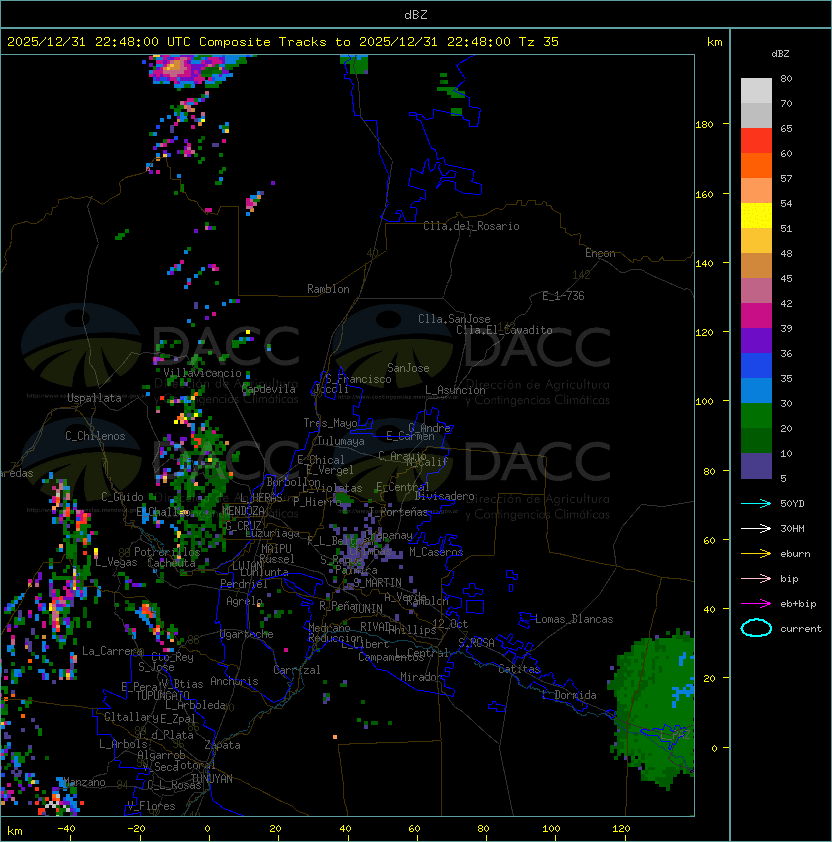
Task: Click the pink bip arrow in legend
Action: pos(756,578)
